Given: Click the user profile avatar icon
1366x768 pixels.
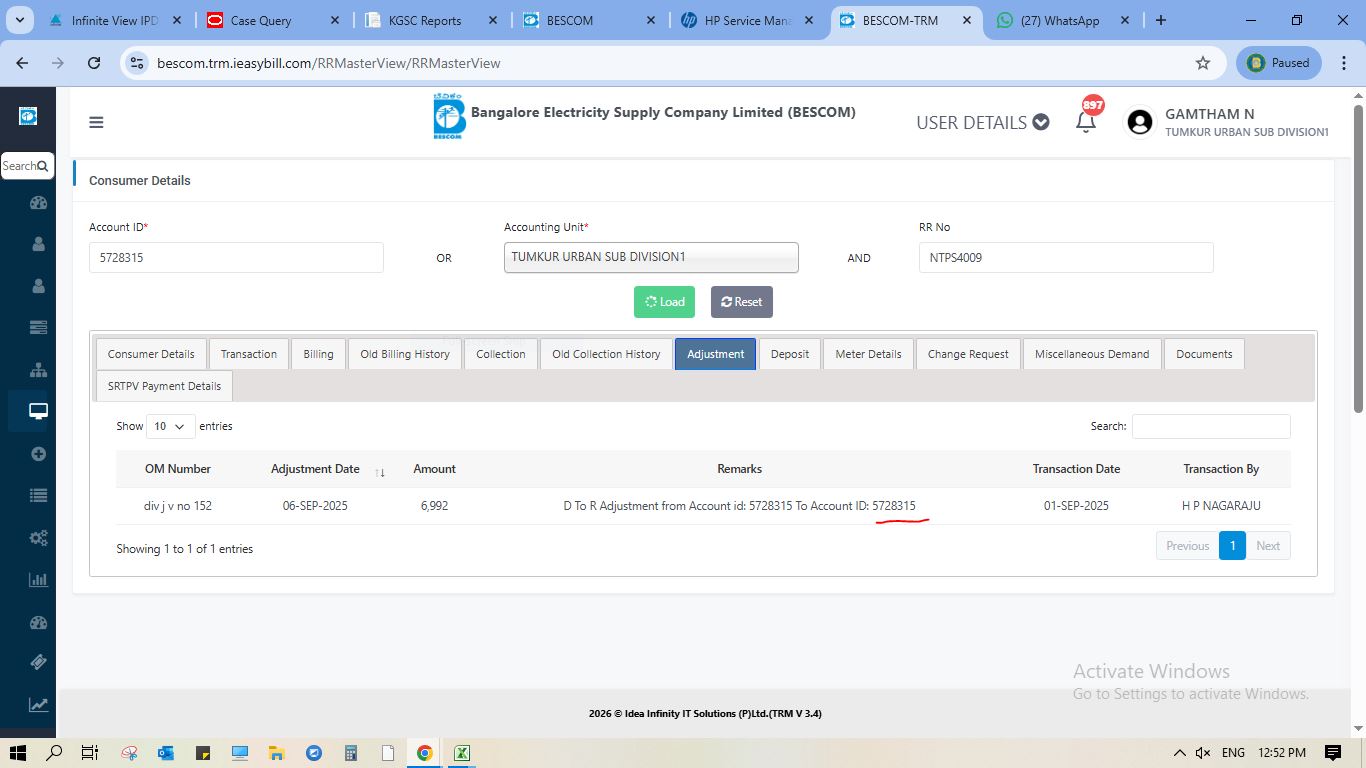Looking at the screenshot, I should 1139,122.
